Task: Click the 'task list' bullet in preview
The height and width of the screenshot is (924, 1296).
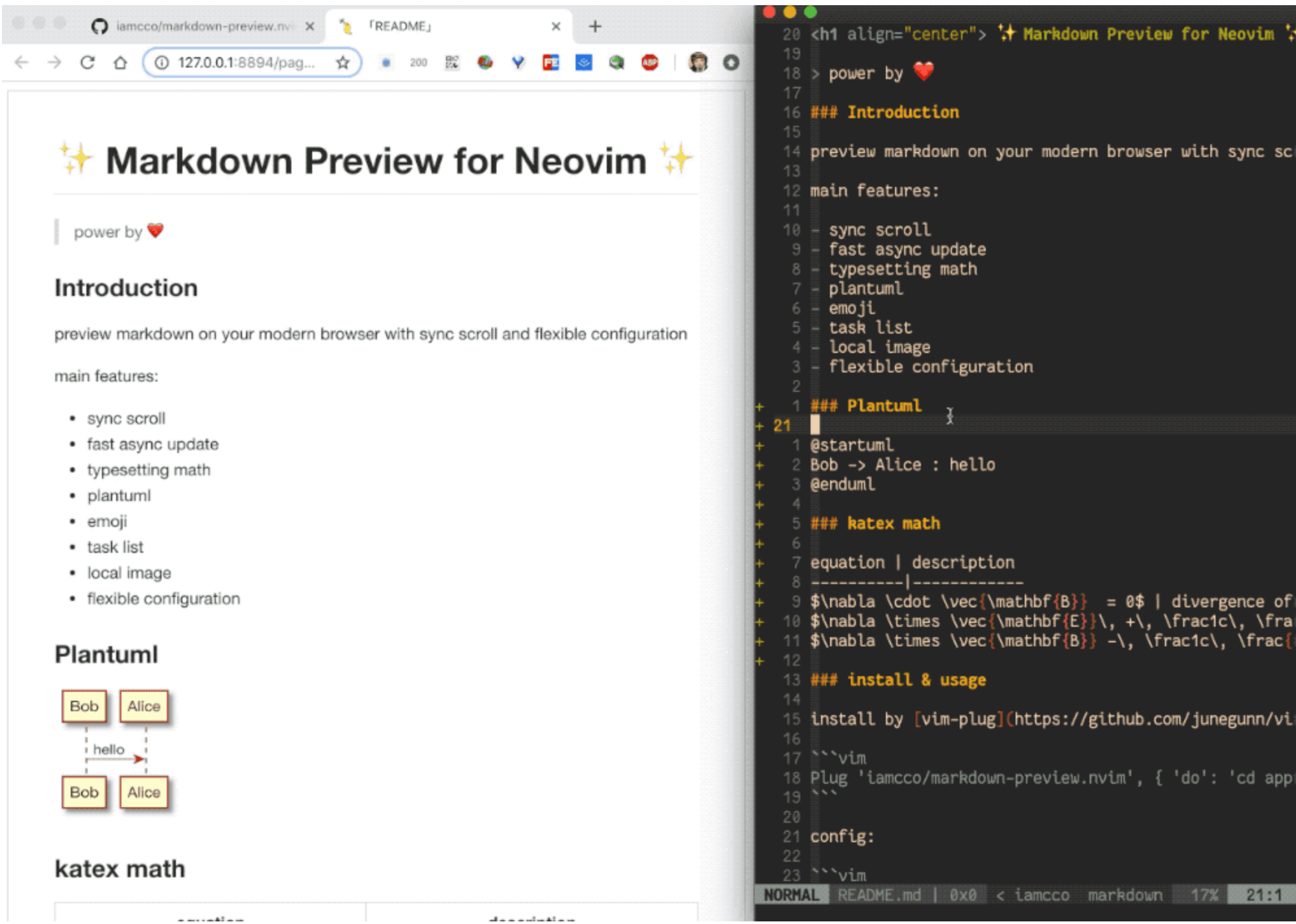Action: [115, 547]
